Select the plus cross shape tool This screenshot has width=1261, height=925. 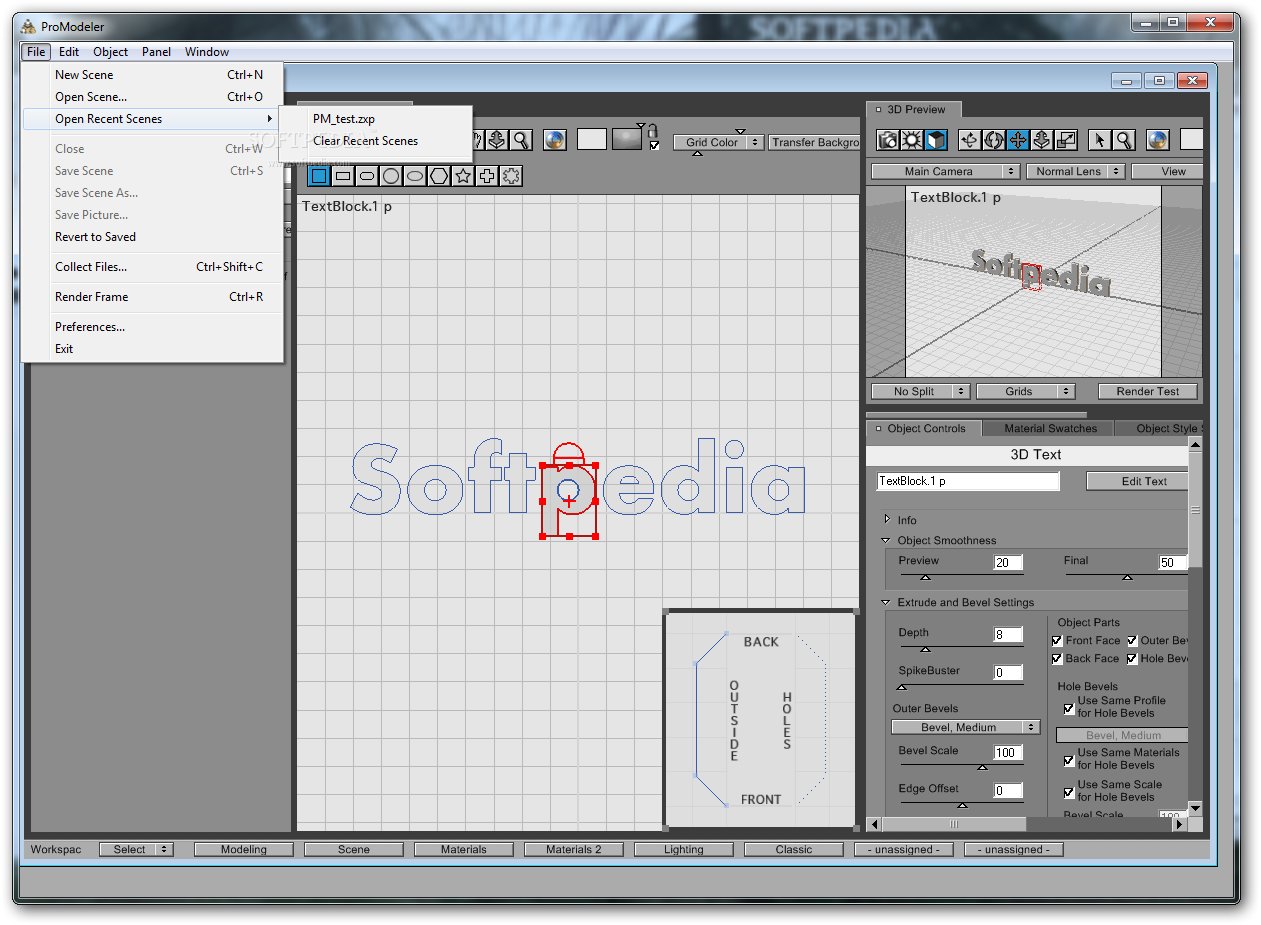487,176
